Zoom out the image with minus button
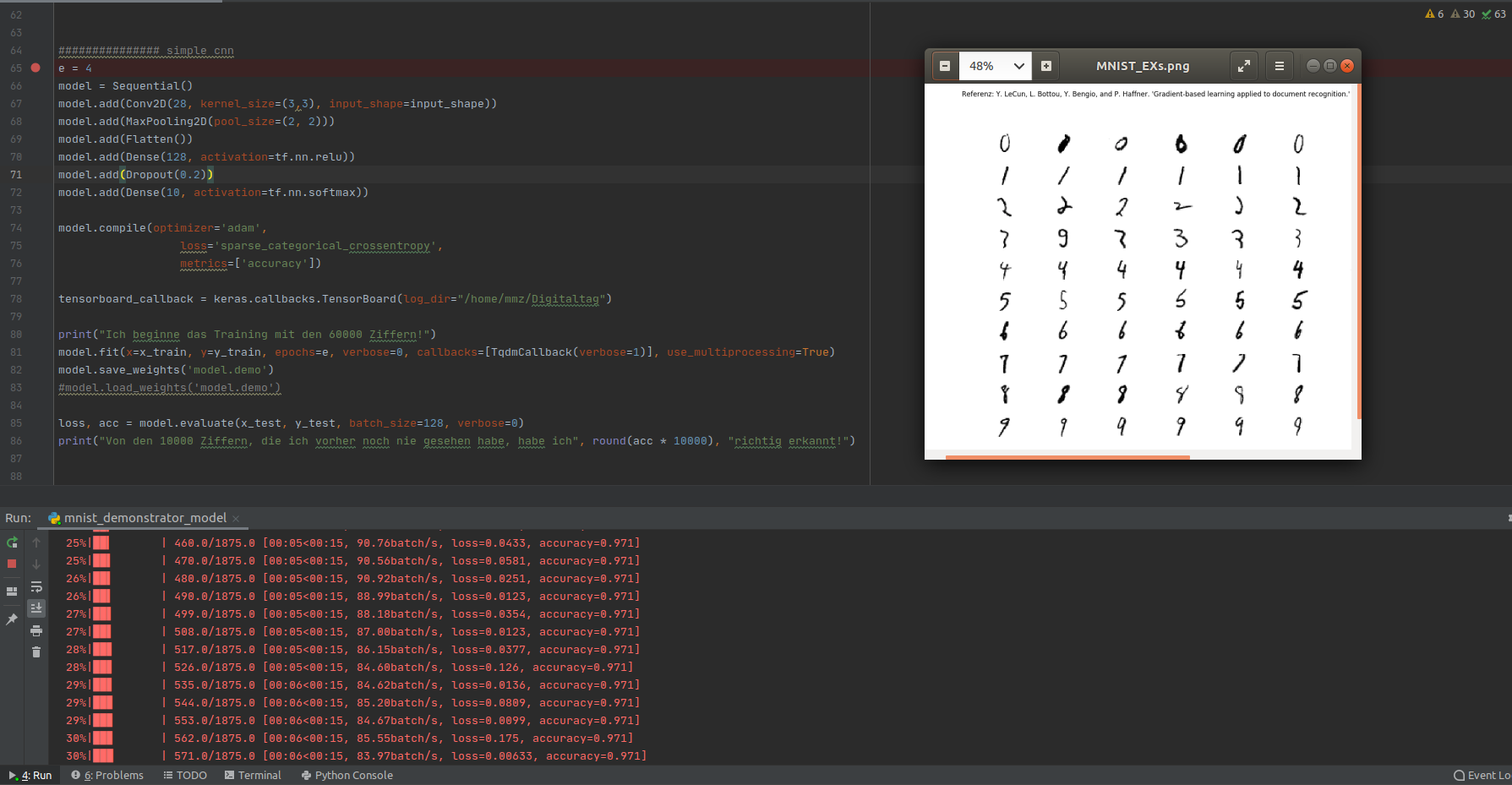Screen dimensions: 1512x785 pyautogui.click(x=945, y=66)
